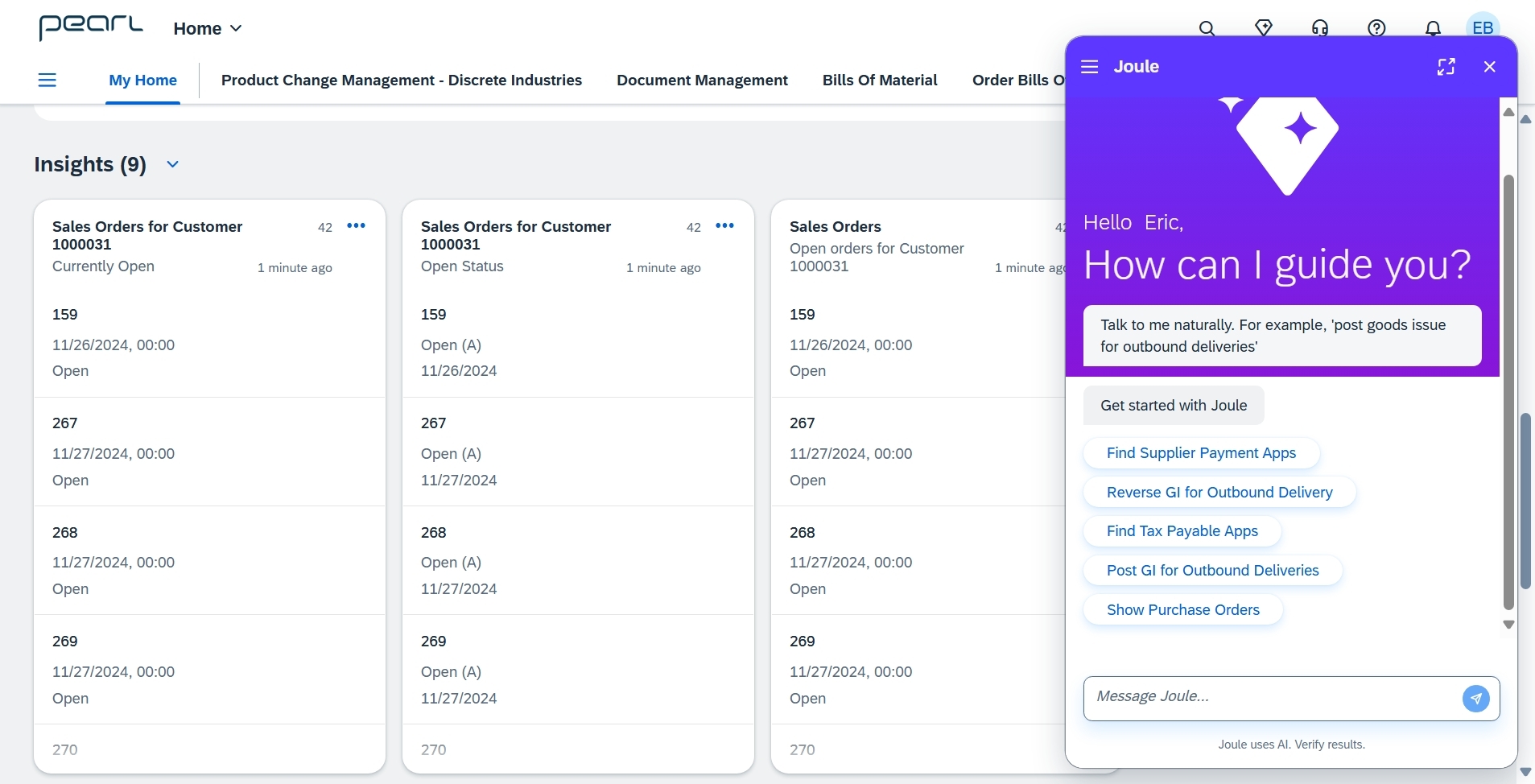Viewport: 1535px width, 784px height.
Task: Open the hamburger navigation menu beside My Home
Action: coord(47,80)
